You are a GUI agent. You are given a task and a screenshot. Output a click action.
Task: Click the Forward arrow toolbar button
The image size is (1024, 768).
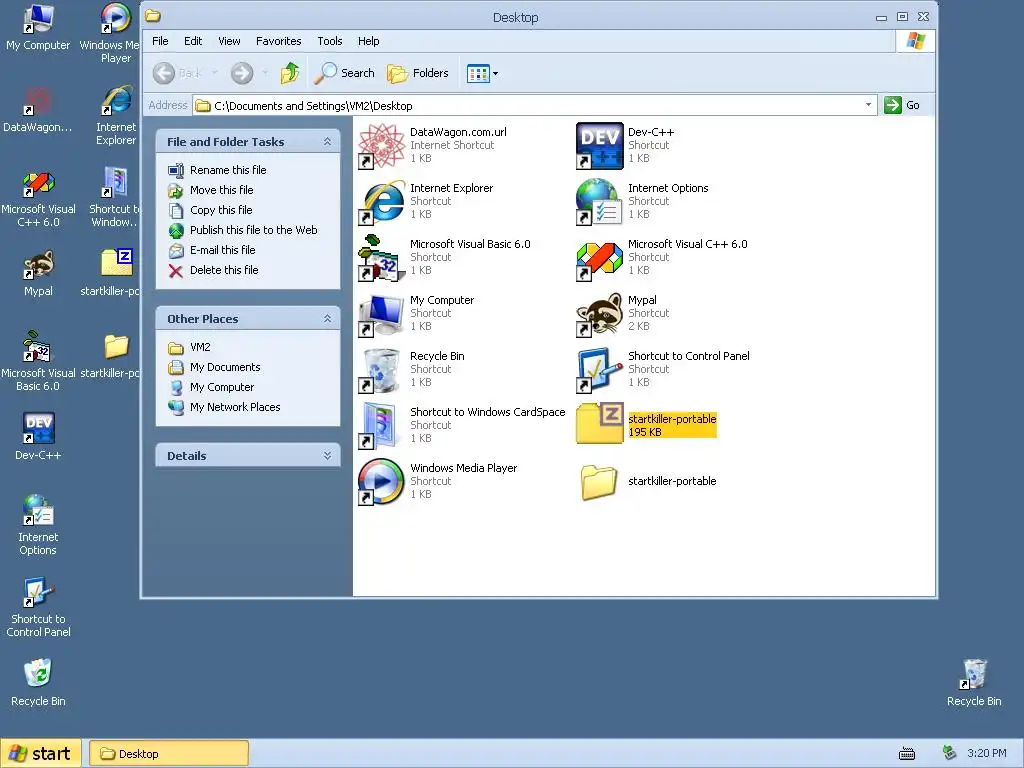click(x=242, y=73)
